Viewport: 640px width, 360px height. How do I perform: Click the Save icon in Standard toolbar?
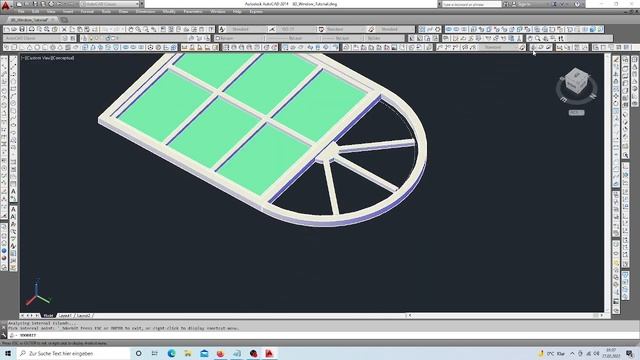[22, 29]
